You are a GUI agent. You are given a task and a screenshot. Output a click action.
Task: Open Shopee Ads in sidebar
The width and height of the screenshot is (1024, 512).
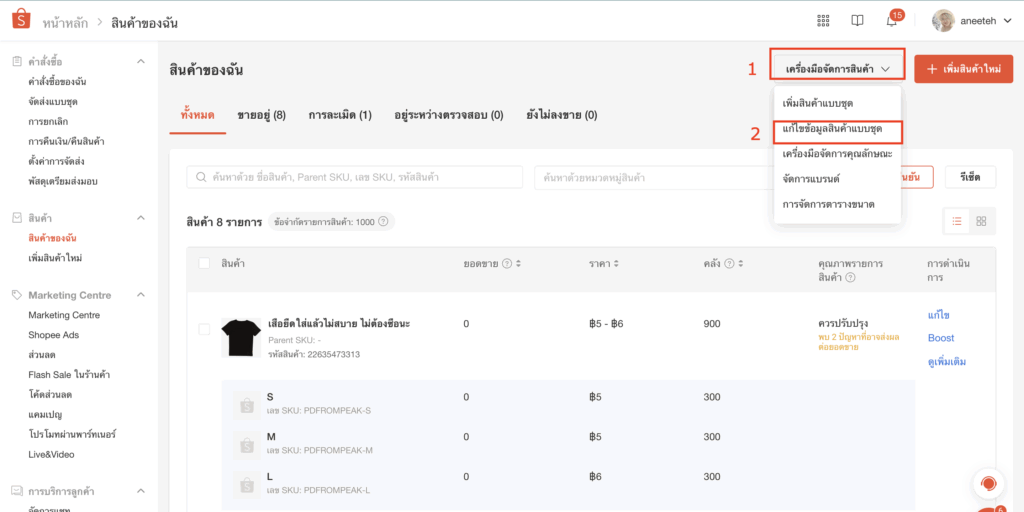pyautogui.click(x=53, y=335)
